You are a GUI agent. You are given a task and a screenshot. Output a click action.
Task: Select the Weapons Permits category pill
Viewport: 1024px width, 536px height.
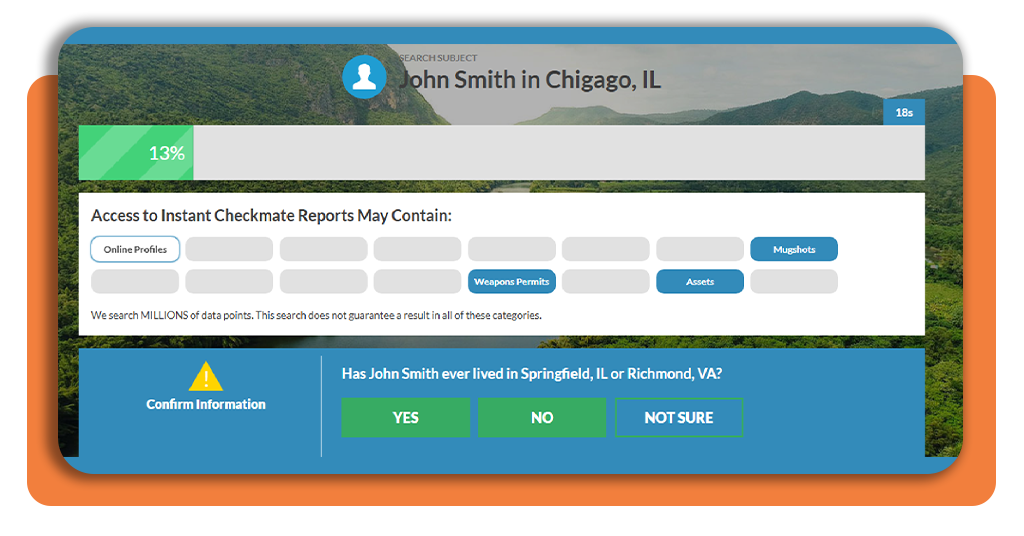click(511, 281)
